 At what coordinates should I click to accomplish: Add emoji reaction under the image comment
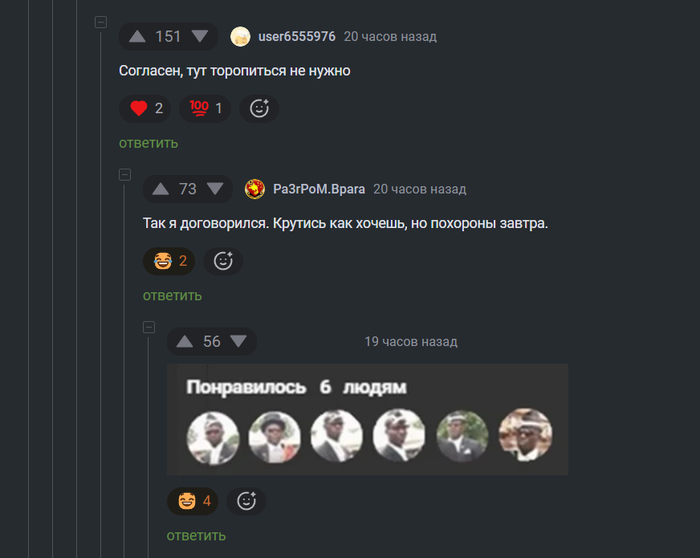click(x=246, y=501)
